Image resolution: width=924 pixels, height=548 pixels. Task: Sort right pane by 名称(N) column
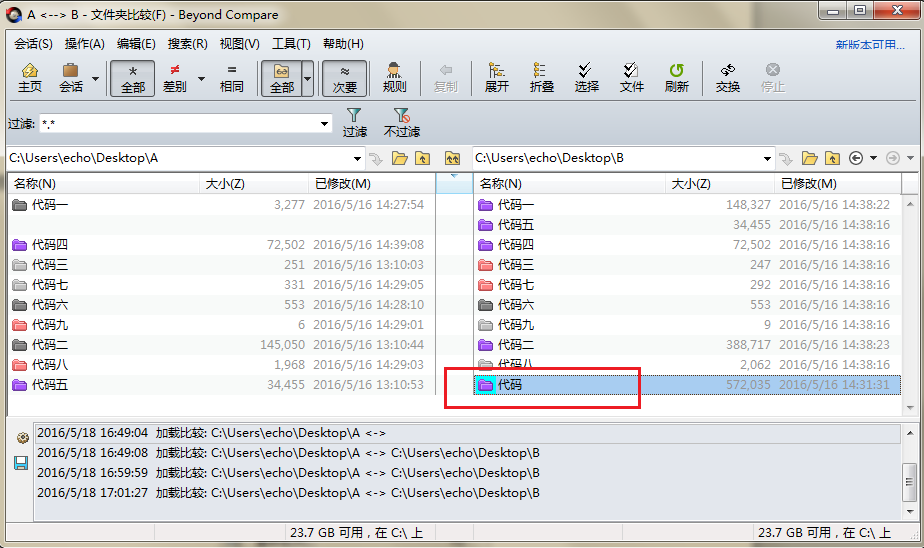570,184
